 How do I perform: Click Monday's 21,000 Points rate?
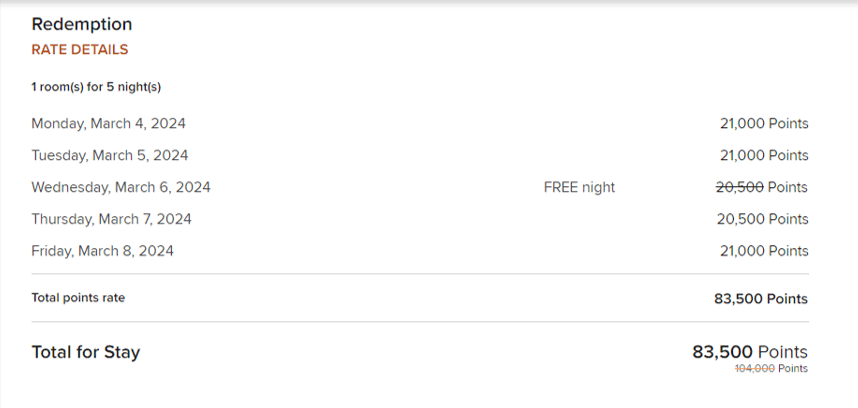pyautogui.click(x=764, y=124)
